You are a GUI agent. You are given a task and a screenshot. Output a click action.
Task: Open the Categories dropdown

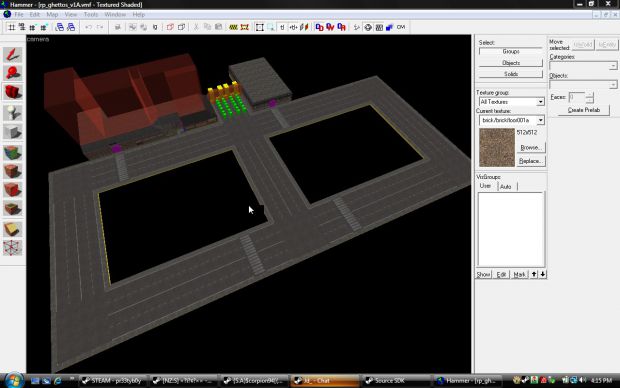point(612,66)
